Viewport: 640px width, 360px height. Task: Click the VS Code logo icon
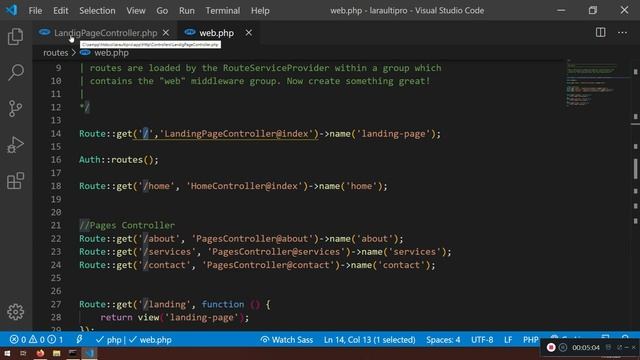click(x=11, y=10)
